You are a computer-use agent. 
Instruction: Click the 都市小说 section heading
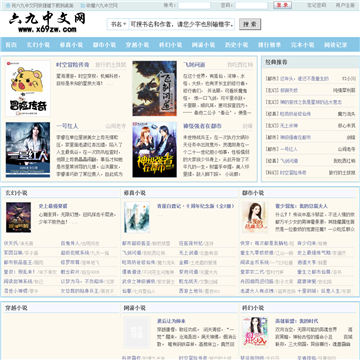click(253, 193)
